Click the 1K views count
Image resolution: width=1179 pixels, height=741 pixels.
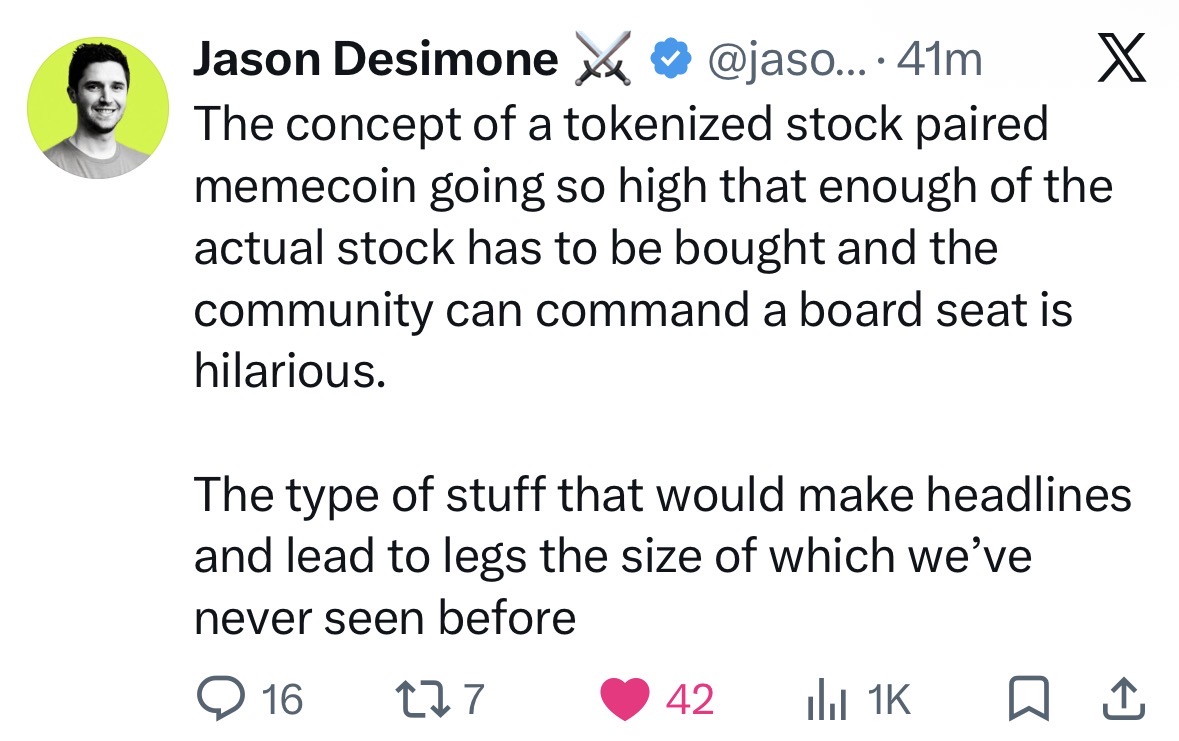[x=890, y=699]
